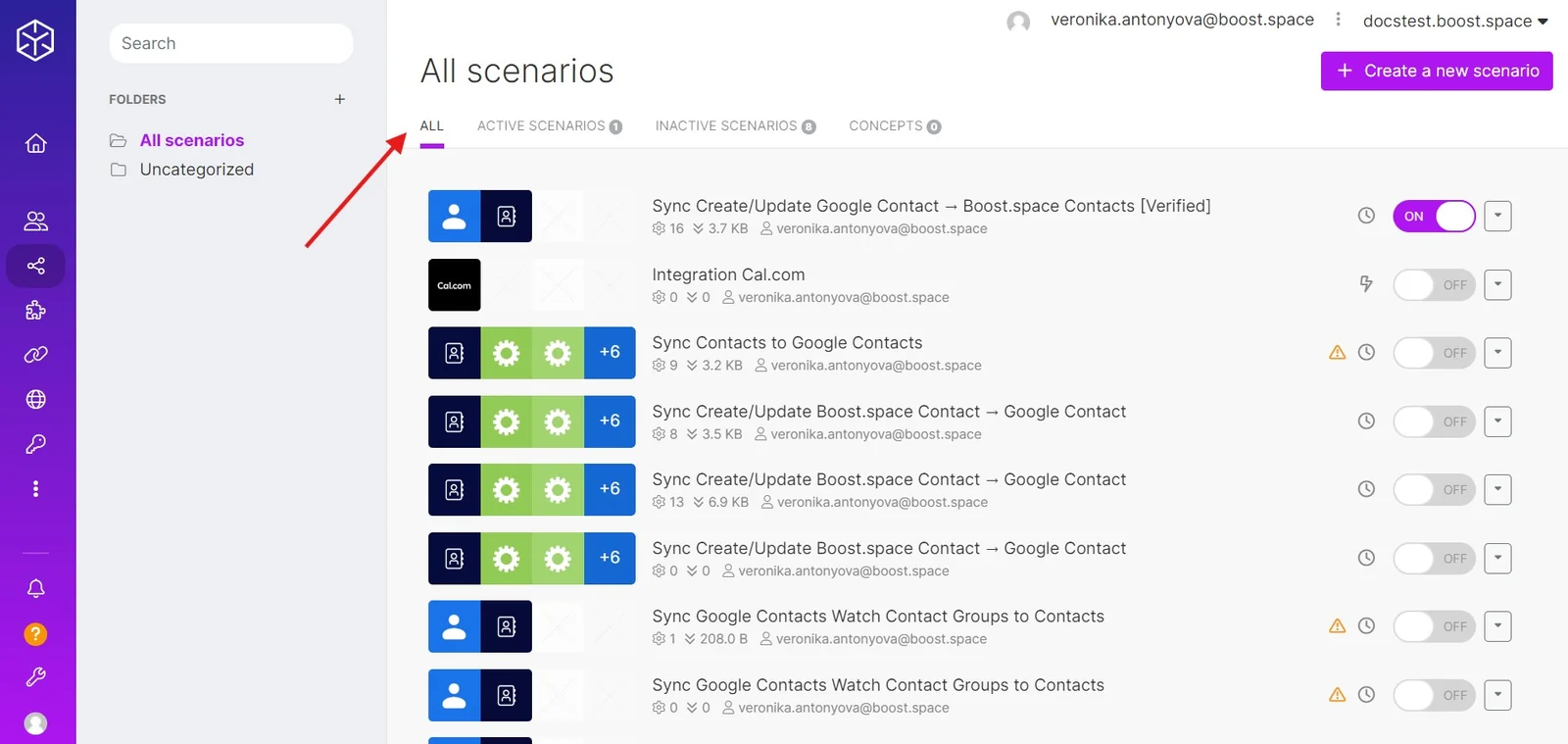1568x744 pixels.
Task: Add a new folder with the plus icon
Action: pyautogui.click(x=340, y=99)
